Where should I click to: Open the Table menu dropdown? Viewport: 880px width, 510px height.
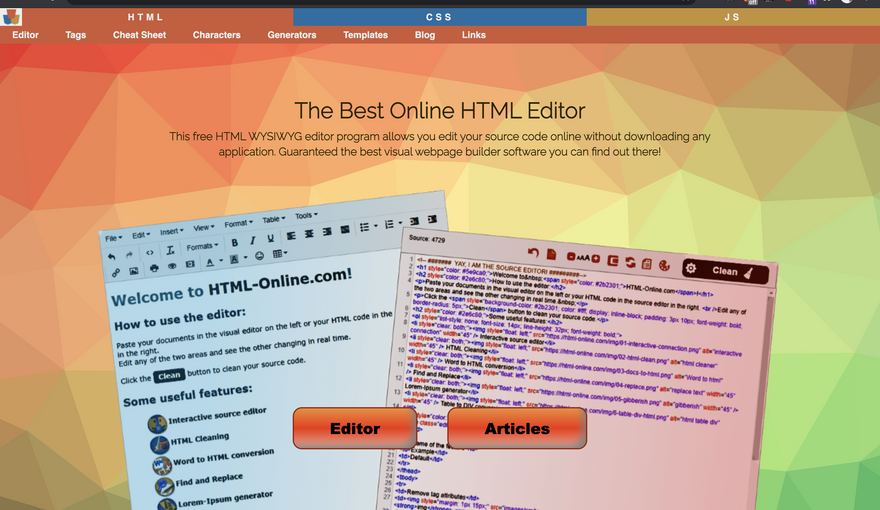pyautogui.click(x=273, y=218)
